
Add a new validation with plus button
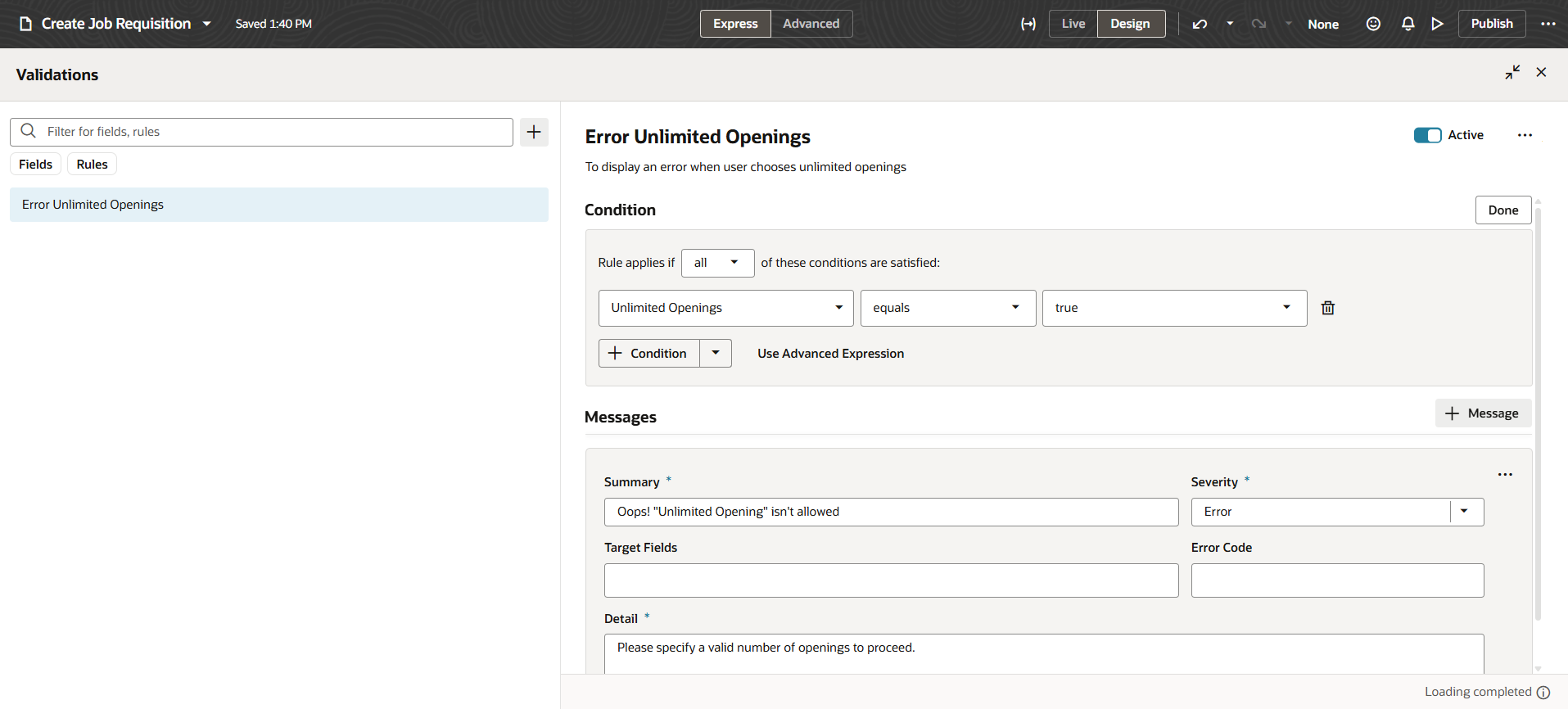point(534,132)
